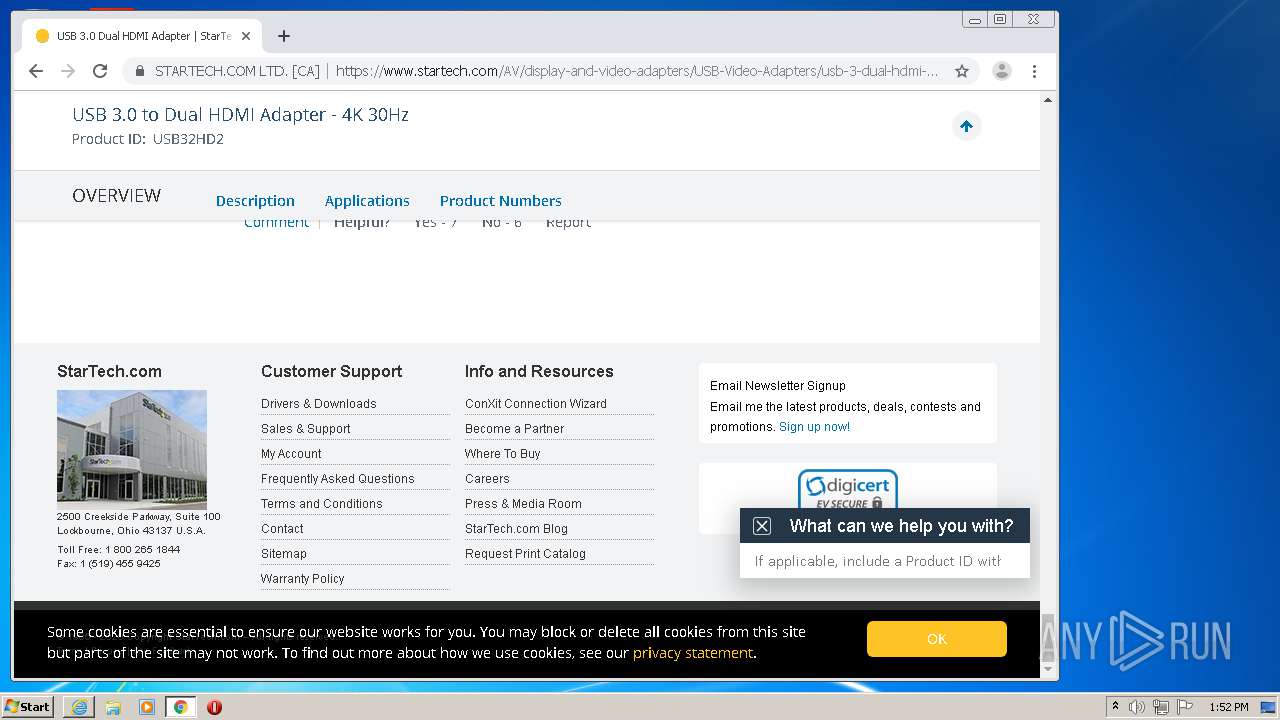Open the red stop-sign taskbar icon
1280x720 pixels.
point(214,707)
